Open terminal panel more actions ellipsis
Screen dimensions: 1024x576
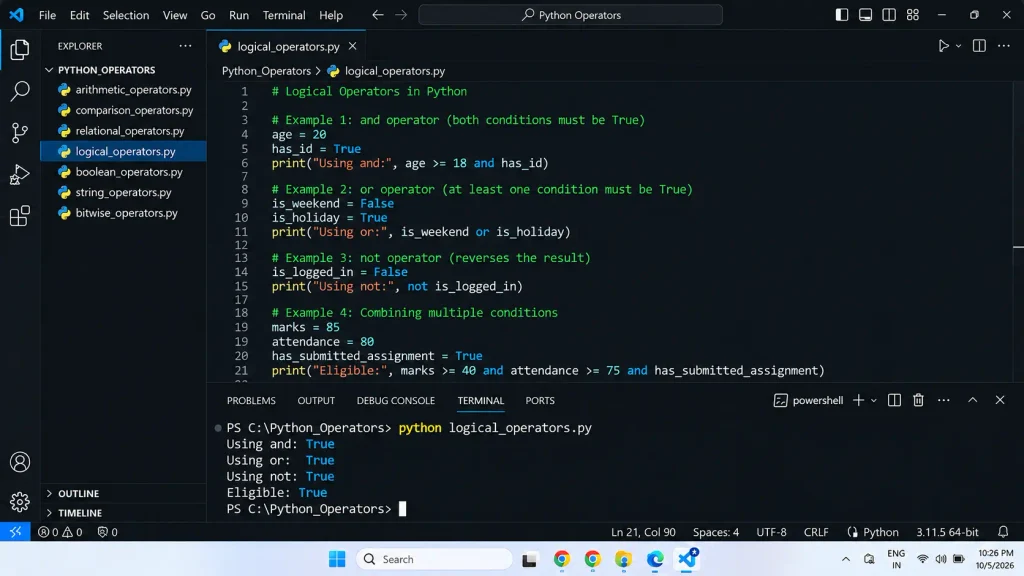(x=944, y=400)
